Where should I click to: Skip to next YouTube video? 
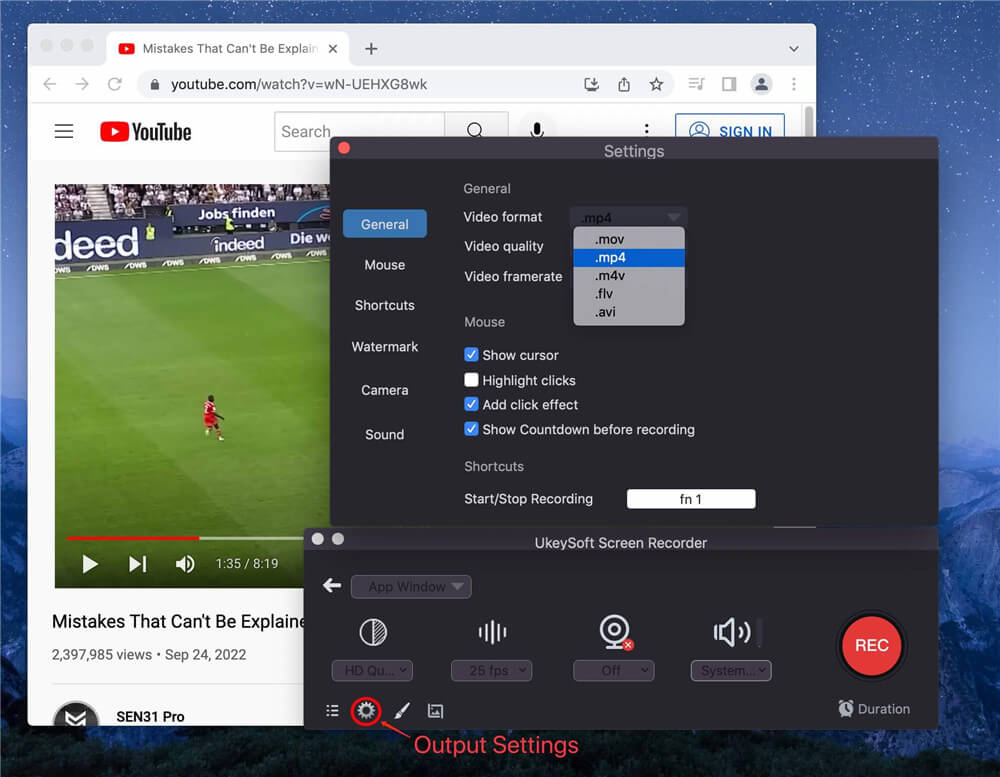[x=138, y=564]
